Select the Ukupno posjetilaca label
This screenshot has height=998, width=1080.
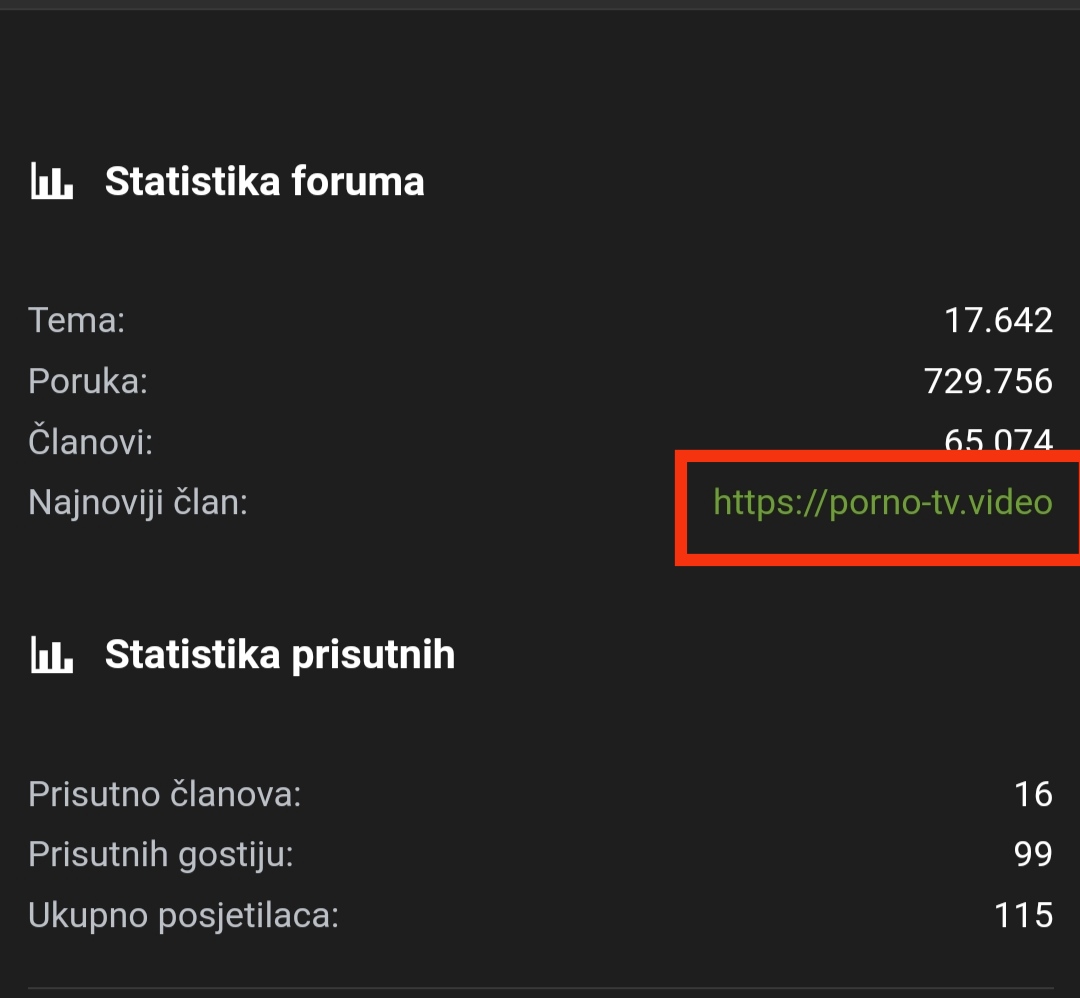[x=183, y=915]
